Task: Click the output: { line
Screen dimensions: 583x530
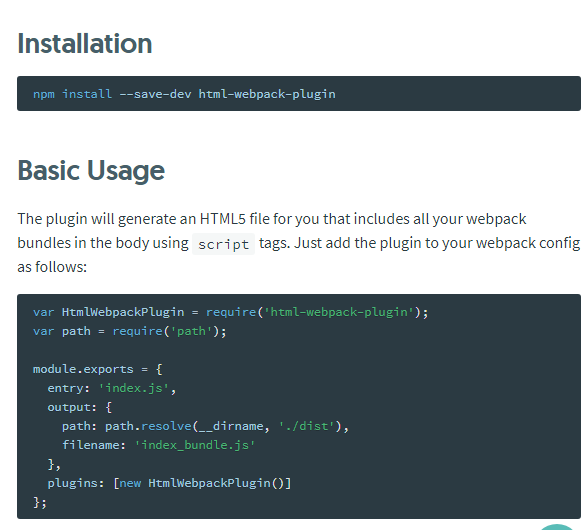Action: coord(79,407)
